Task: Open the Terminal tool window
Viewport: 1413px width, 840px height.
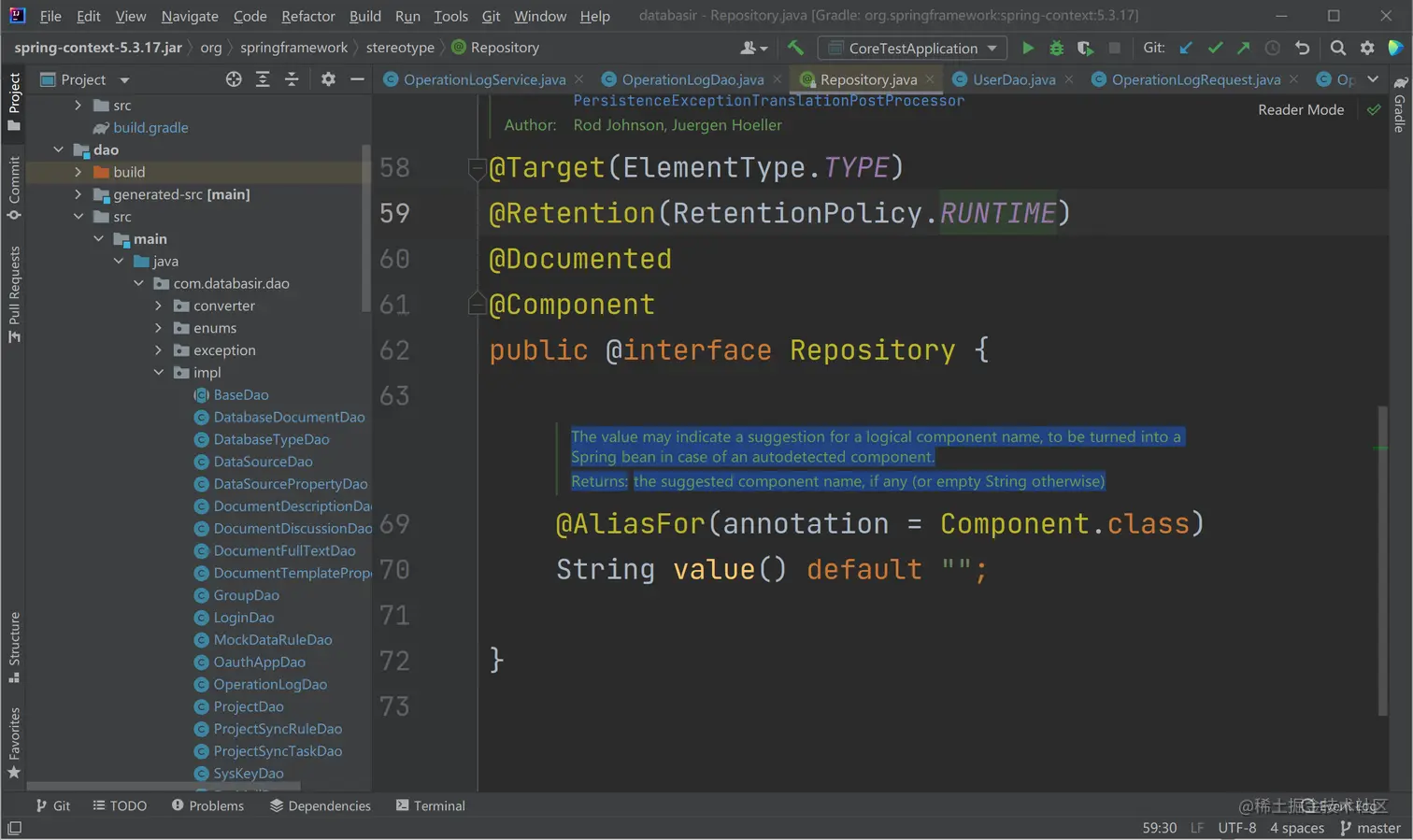Action: coord(430,805)
